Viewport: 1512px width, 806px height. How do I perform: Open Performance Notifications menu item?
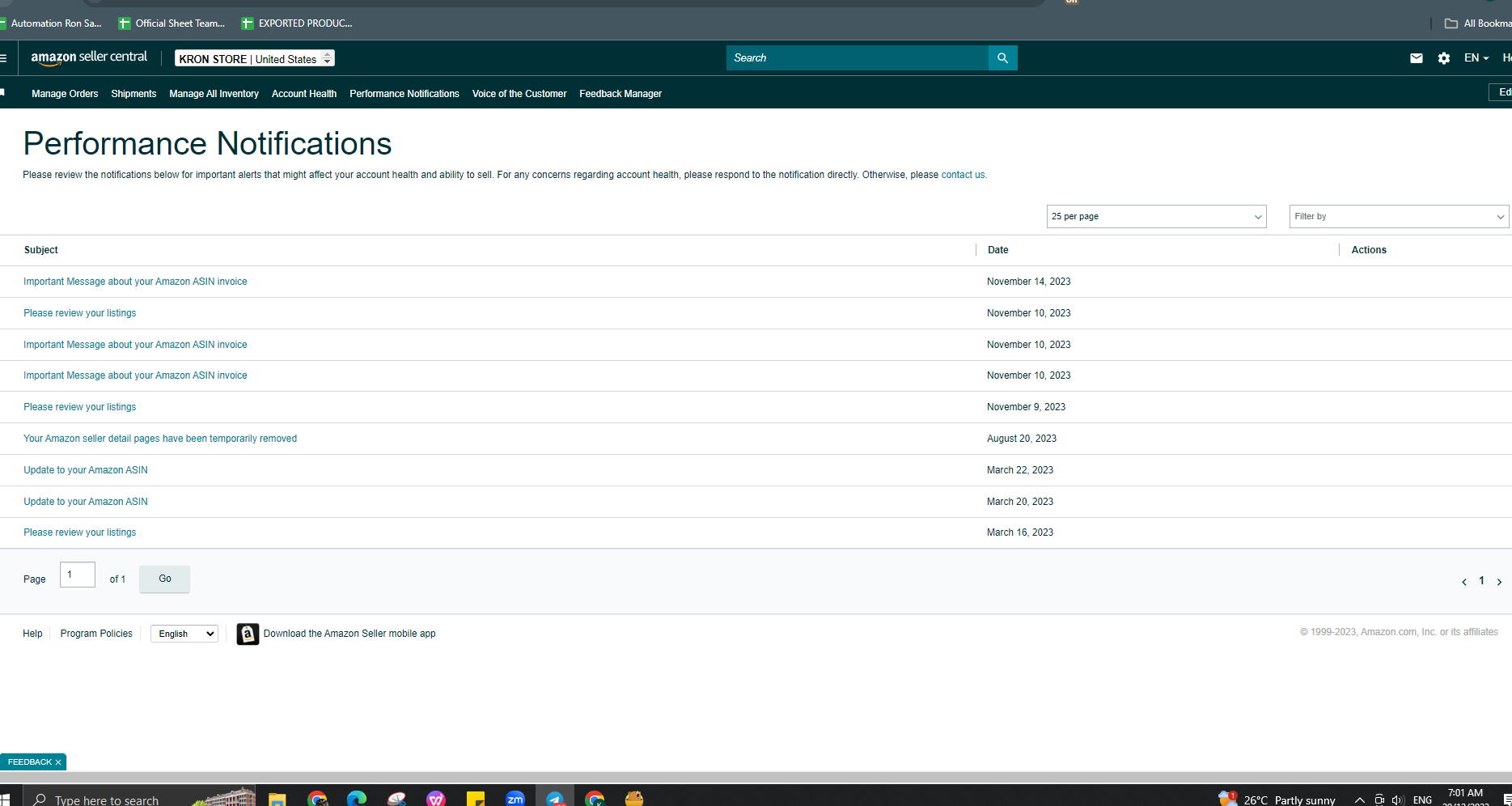404,94
